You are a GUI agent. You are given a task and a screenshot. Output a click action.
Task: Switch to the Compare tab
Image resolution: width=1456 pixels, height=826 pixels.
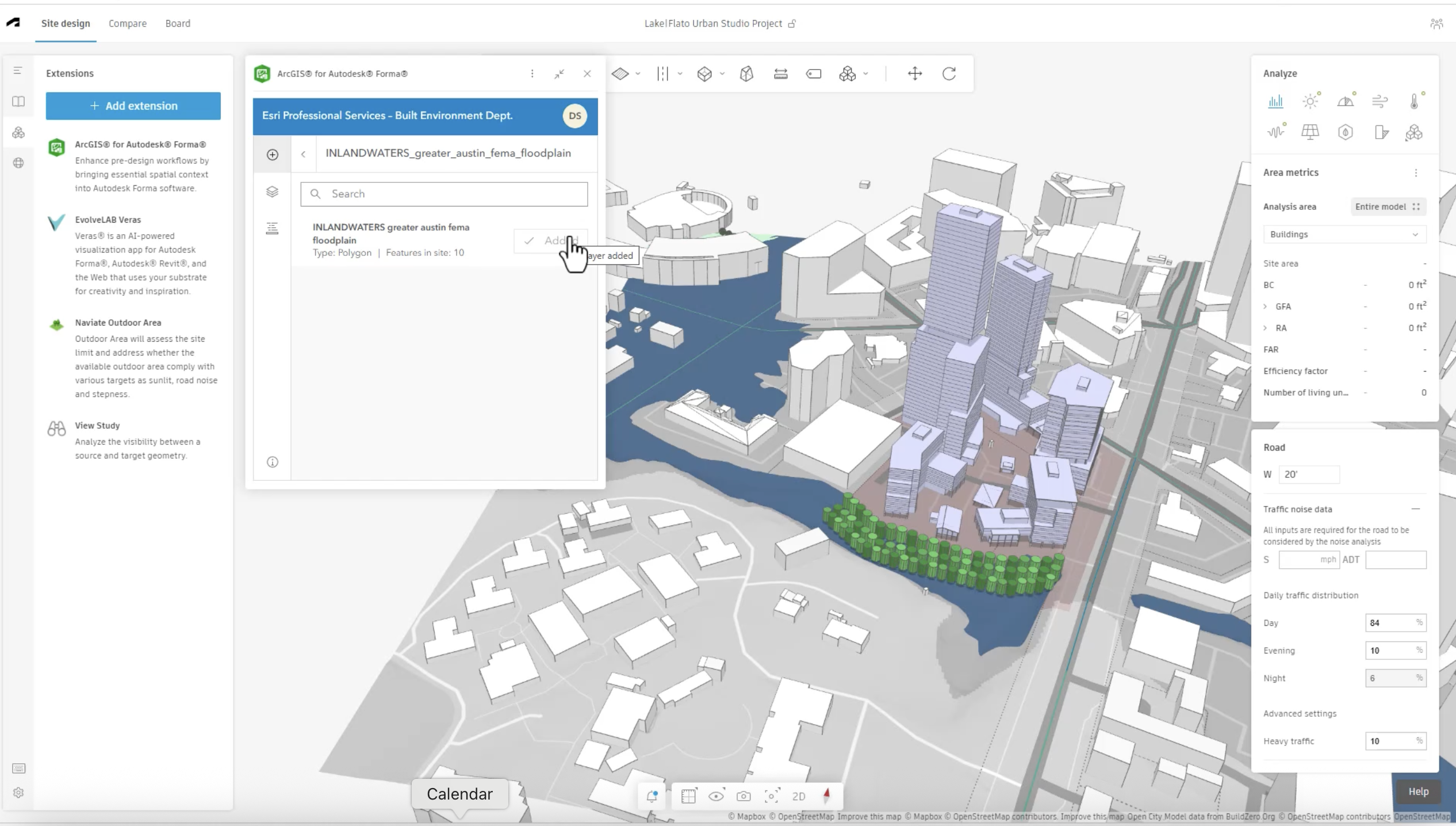click(127, 24)
